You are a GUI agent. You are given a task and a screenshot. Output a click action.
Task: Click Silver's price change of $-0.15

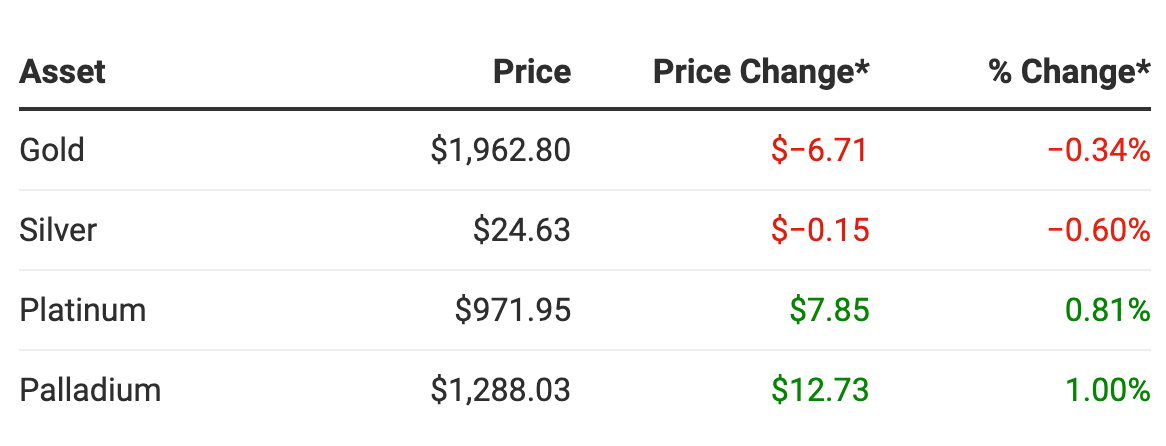(820, 231)
